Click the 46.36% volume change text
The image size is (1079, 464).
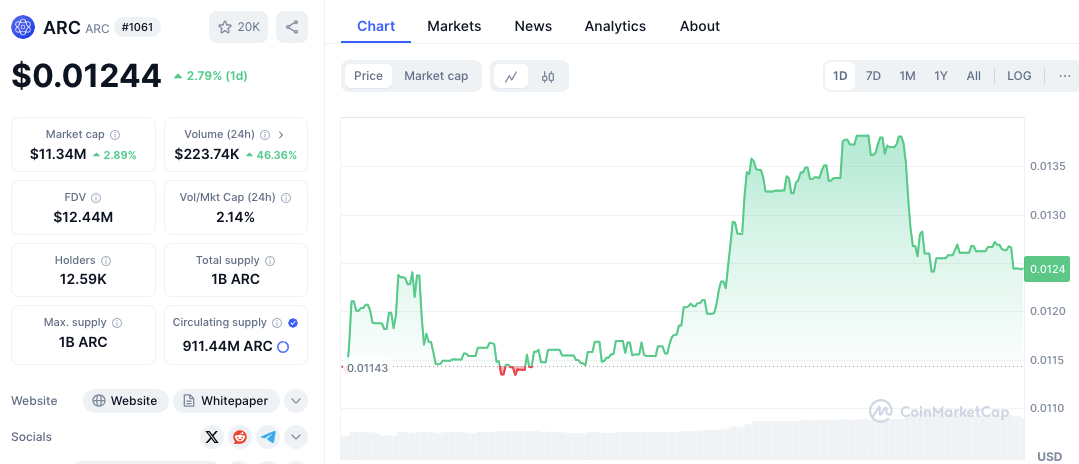pyautogui.click(x=276, y=156)
